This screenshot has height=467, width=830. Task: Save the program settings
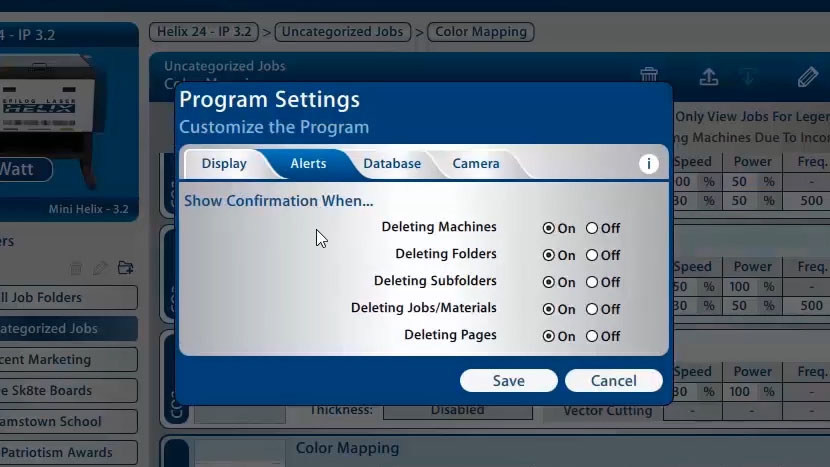click(508, 381)
